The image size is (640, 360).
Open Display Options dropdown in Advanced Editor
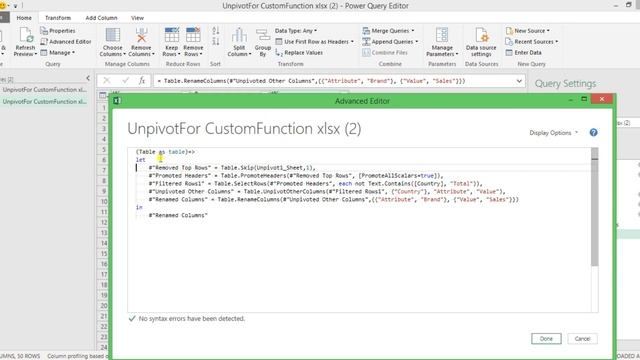tap(553, 133)
